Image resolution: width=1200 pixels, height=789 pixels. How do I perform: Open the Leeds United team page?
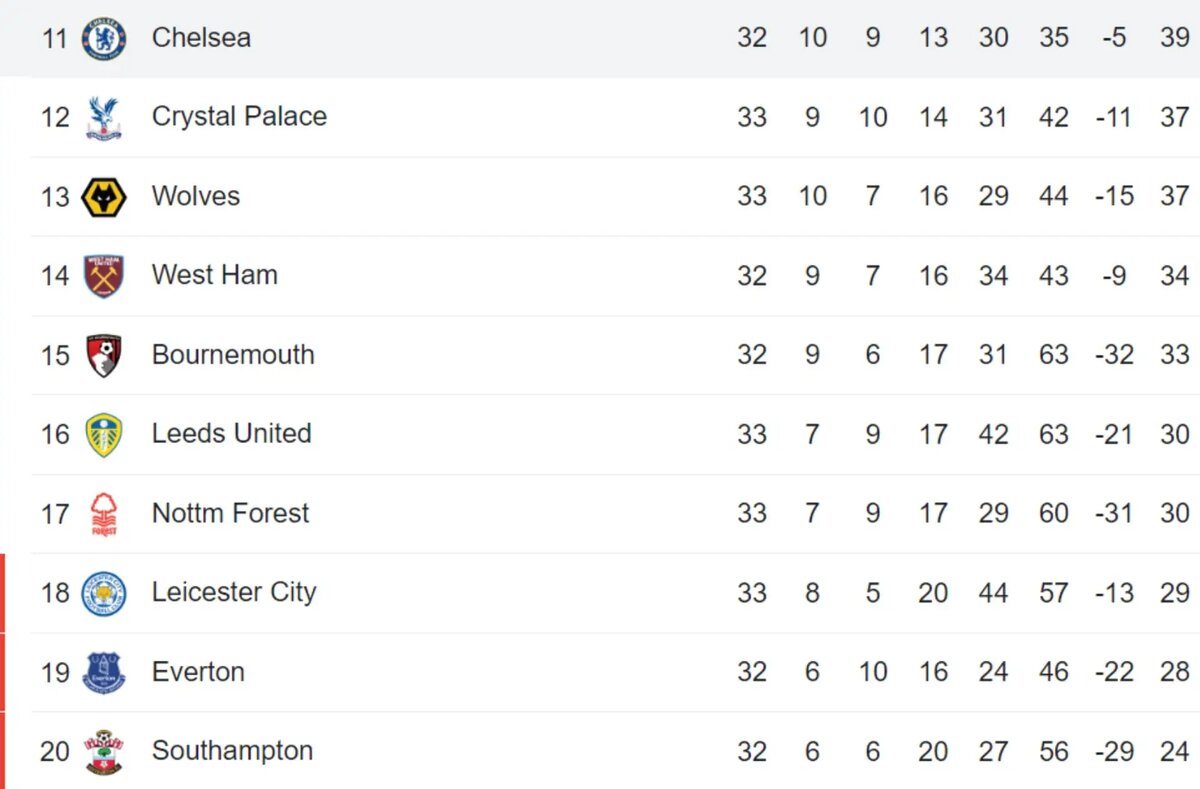click(x=231, y=433)
